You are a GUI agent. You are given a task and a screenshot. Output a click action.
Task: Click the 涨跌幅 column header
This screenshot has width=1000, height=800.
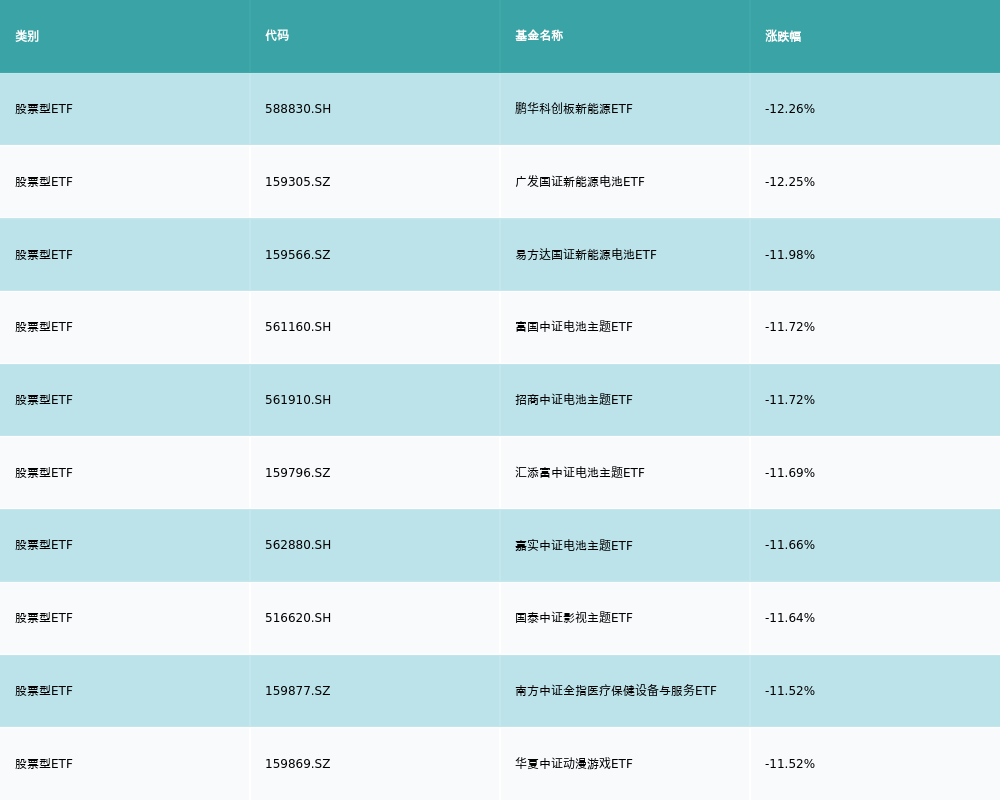(x=783, y=36)
